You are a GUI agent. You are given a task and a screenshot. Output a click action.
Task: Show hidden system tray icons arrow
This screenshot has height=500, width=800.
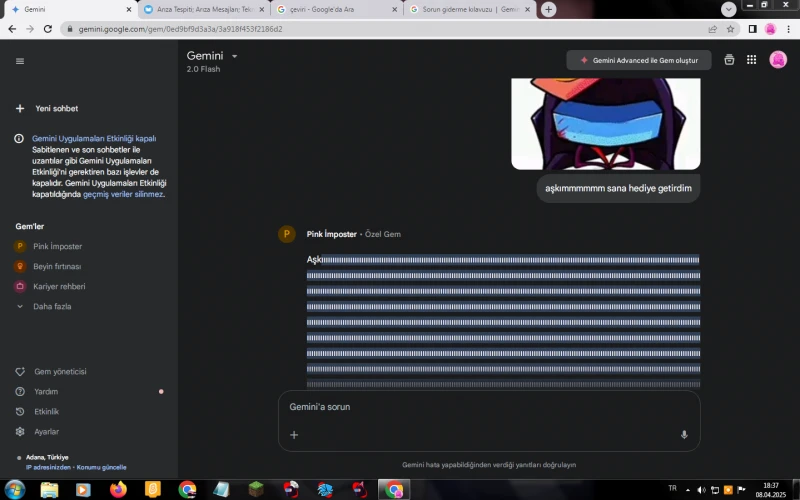coord(688,490)
